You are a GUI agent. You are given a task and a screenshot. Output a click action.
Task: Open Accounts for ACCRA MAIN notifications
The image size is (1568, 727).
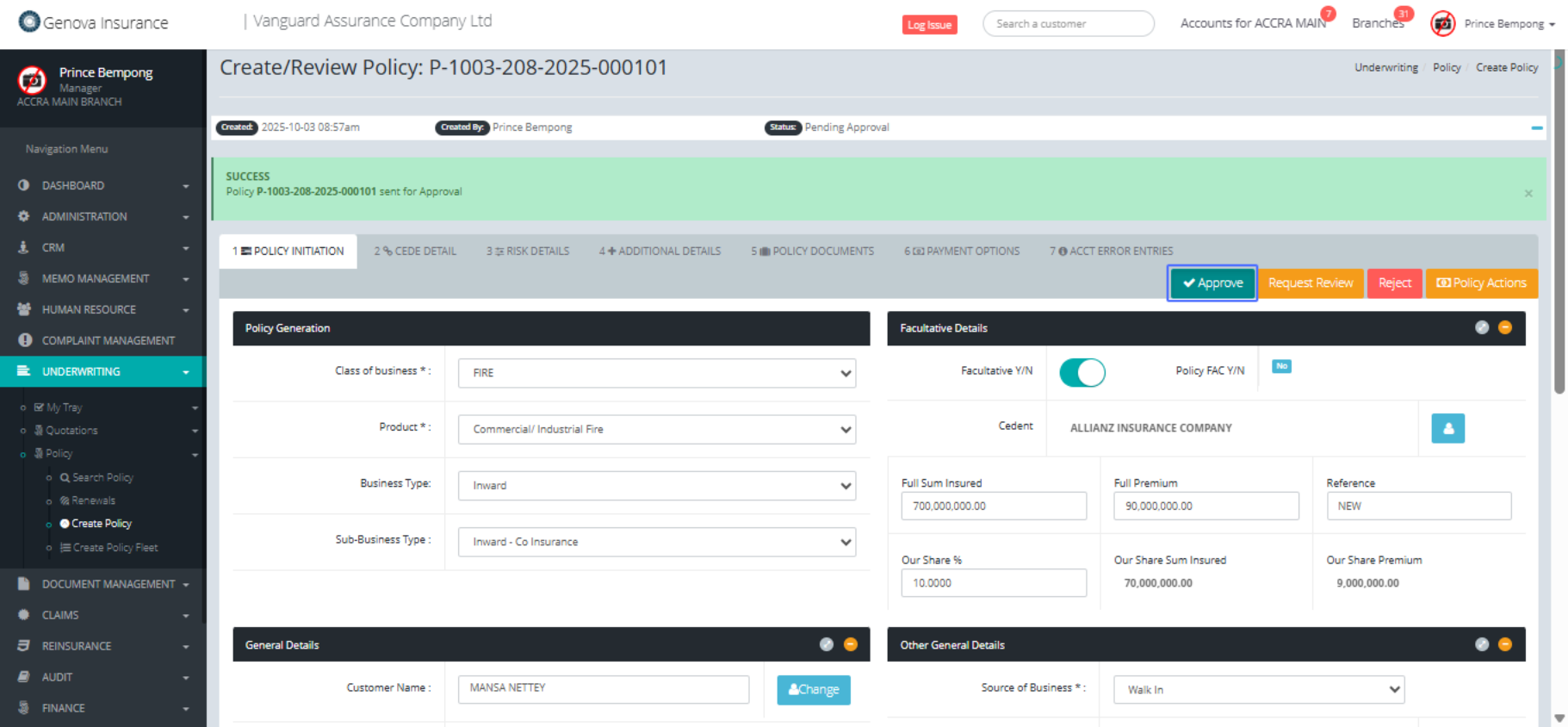click(1253, 23)
